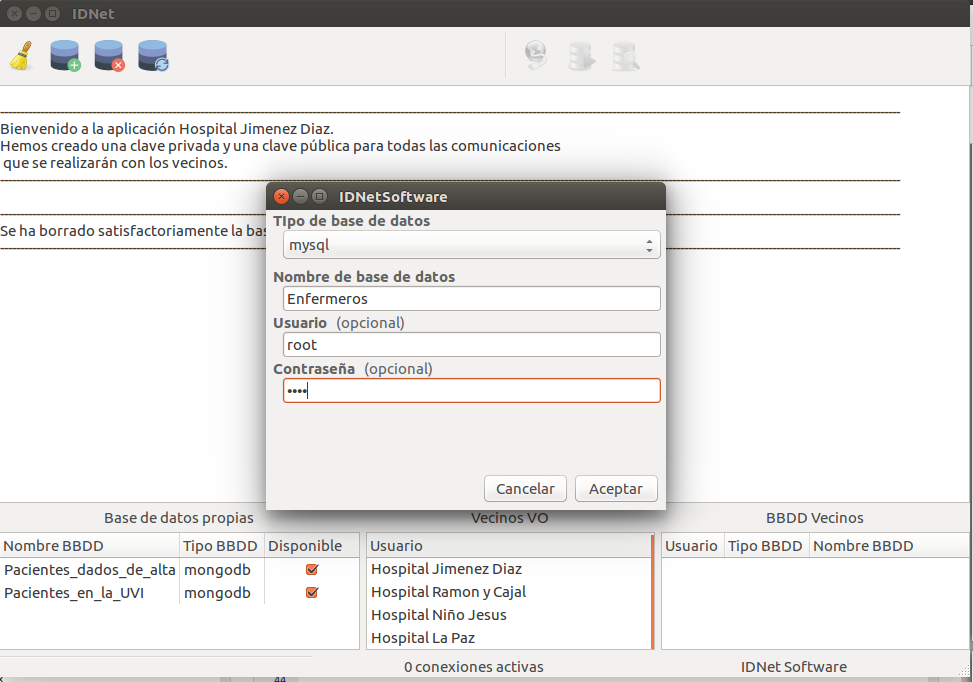This screenshot has height=682, width=973.
Task: Select Hospital Niño Jesus from the list
Action: coord(438,615)
